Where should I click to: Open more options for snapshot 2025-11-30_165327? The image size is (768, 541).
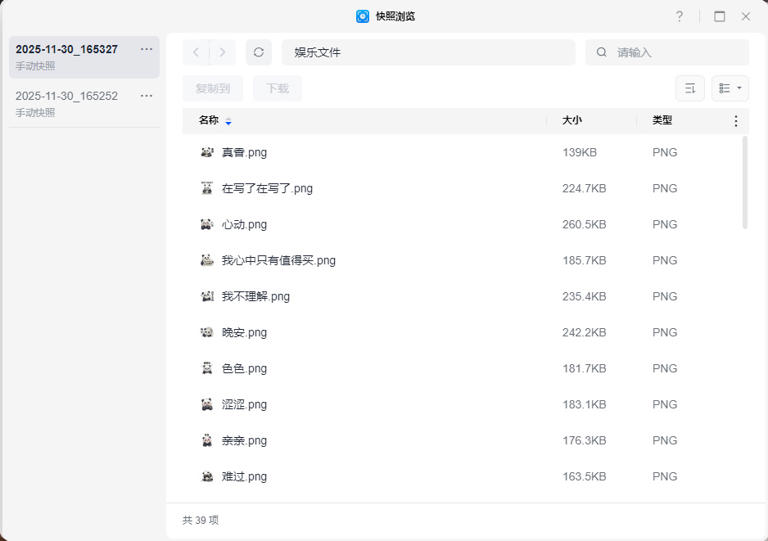(147, 49)
